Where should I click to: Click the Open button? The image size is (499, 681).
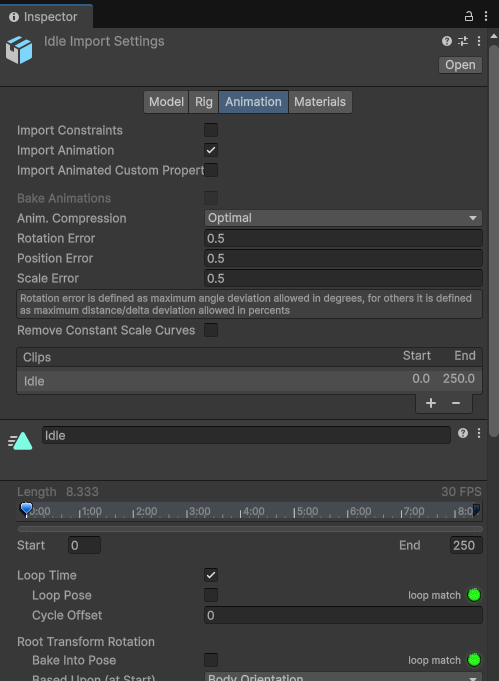tap(460, 65)
